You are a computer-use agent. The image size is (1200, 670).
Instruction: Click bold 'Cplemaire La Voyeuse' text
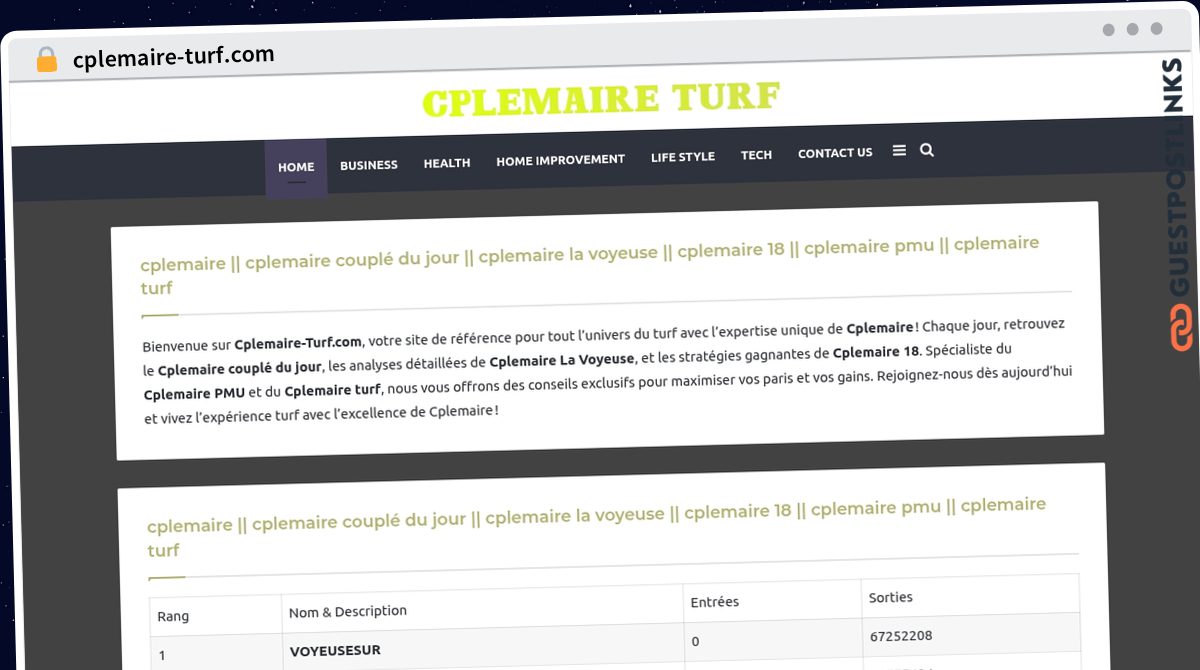pyautogui.click(x=562, y=359)
